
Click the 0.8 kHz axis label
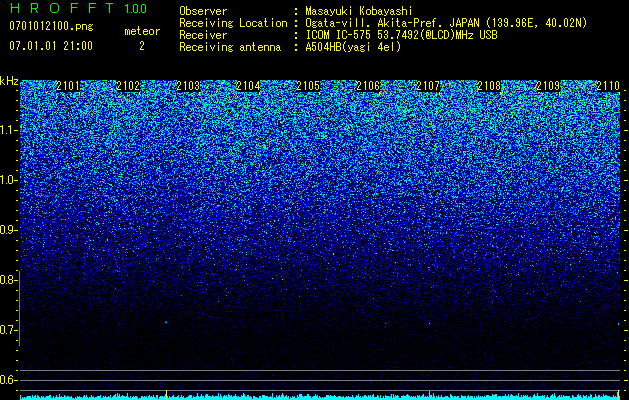tap(8, 280)
